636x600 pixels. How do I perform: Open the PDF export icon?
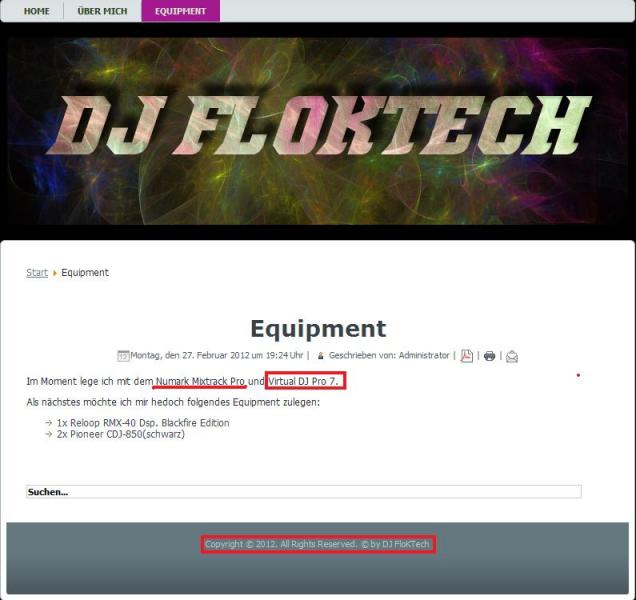466,356
